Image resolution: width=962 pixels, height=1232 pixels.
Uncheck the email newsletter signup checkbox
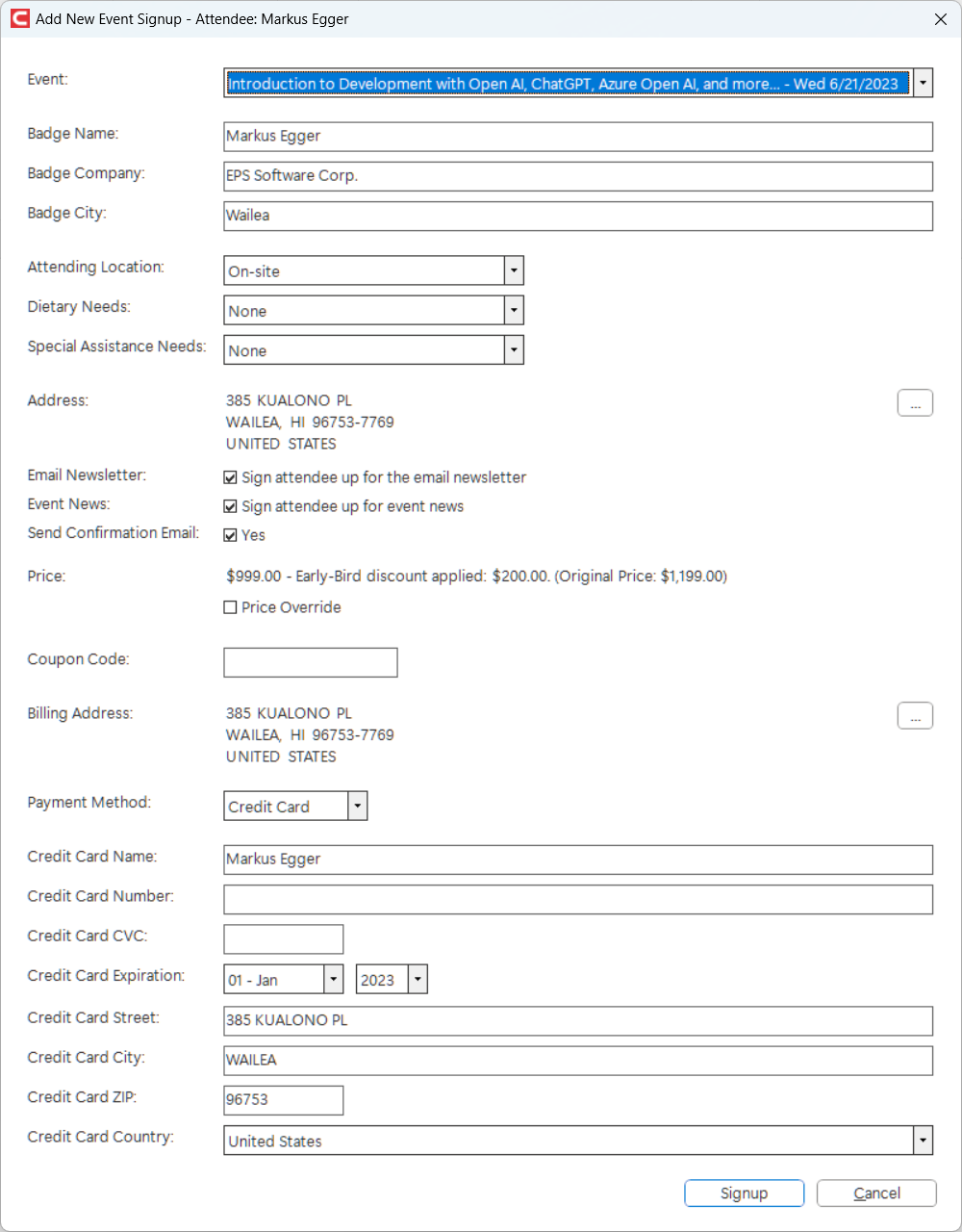point(230,477)
